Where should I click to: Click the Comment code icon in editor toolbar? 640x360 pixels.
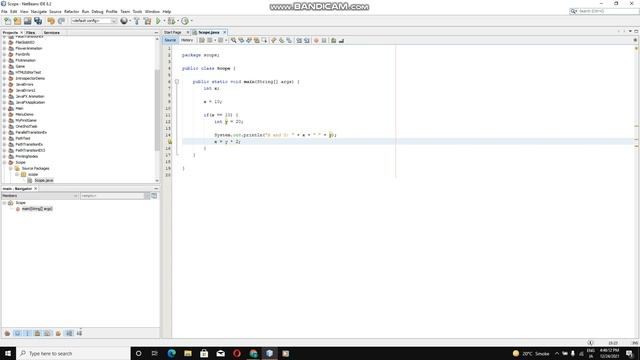(333, 40)
